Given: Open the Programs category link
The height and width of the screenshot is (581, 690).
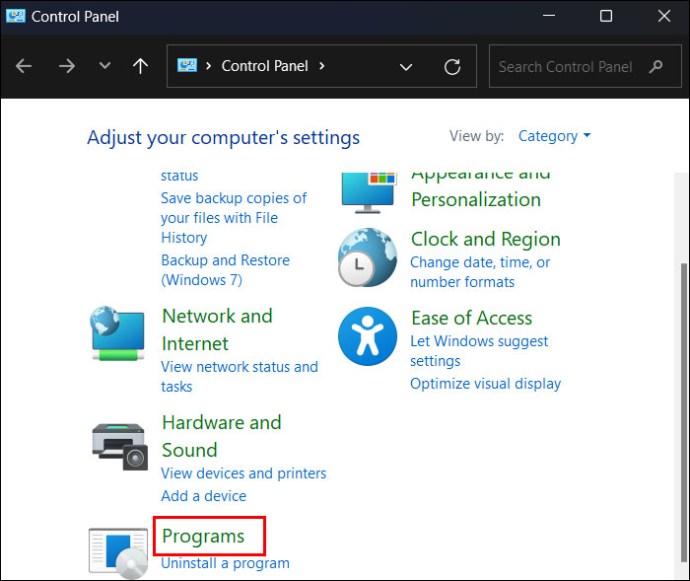Looking at the screenshot, I should (x=203, y=536).
